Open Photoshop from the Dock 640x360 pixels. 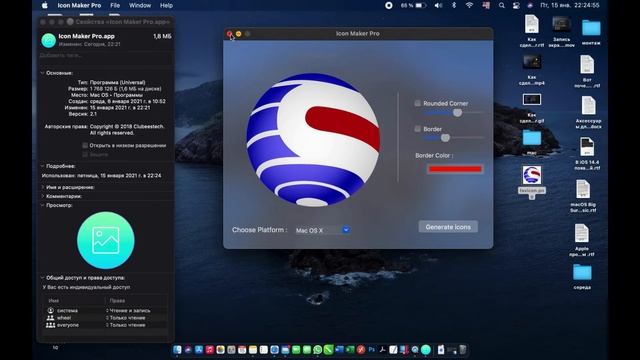[x=371, y=349]
